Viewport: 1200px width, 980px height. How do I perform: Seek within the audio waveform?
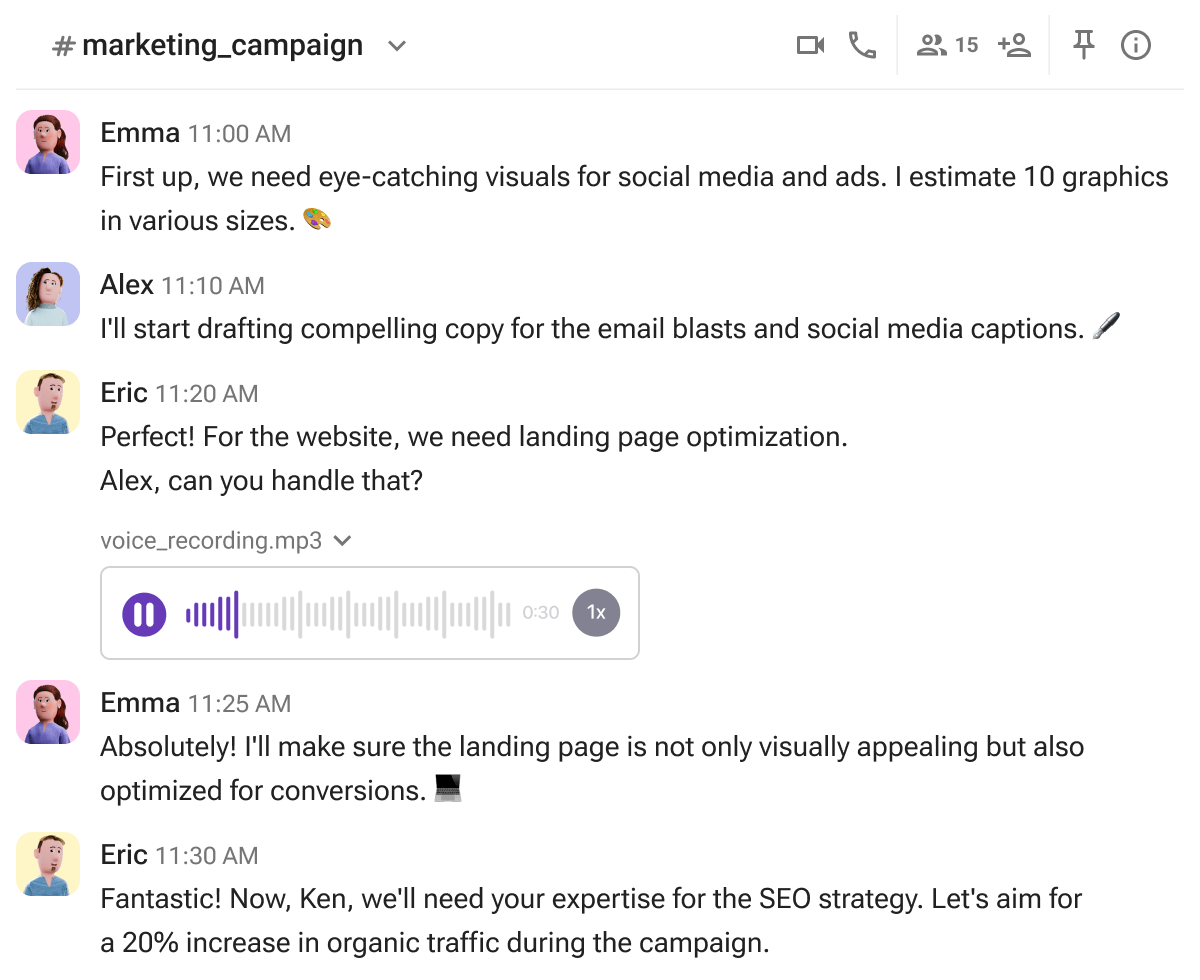[x=348, y=613]
